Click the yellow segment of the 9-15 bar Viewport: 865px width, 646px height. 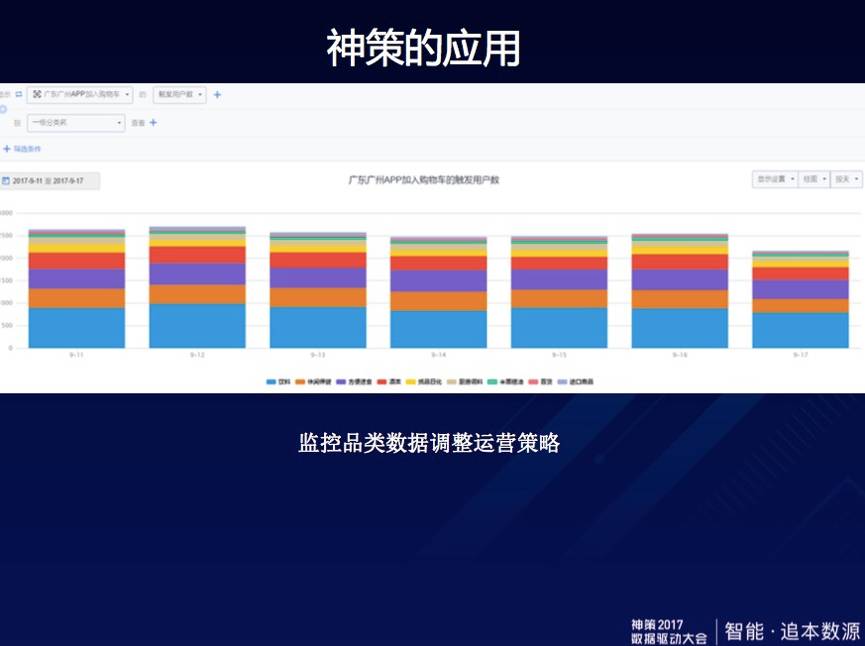(559, 251)
